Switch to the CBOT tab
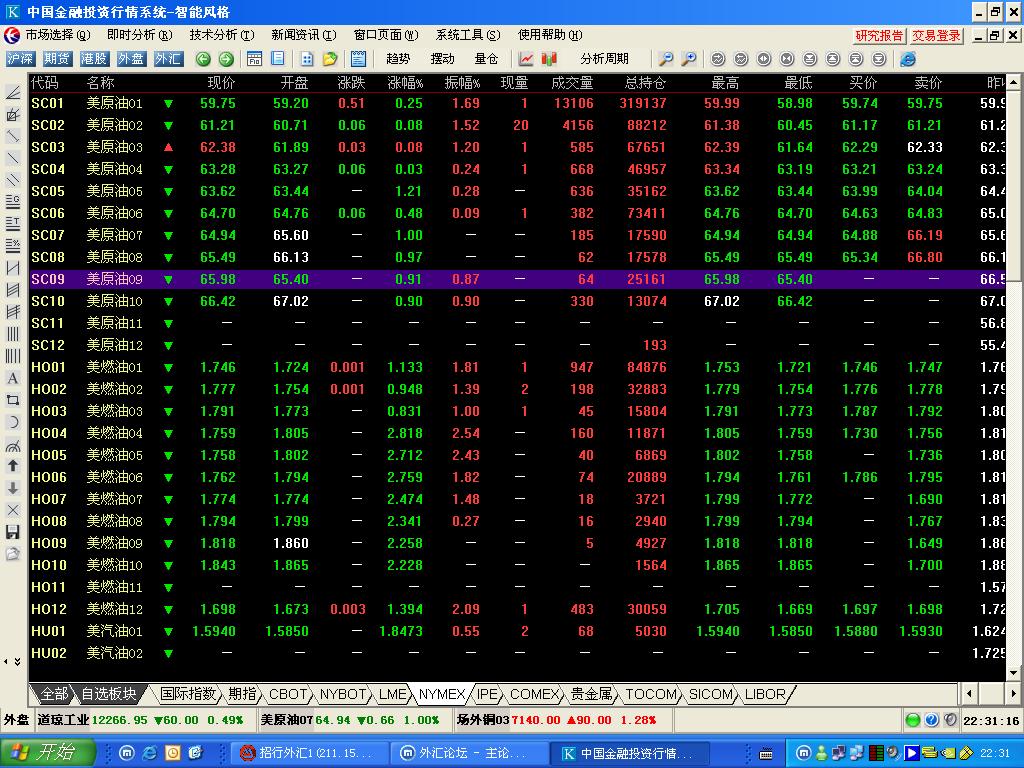 288,694
